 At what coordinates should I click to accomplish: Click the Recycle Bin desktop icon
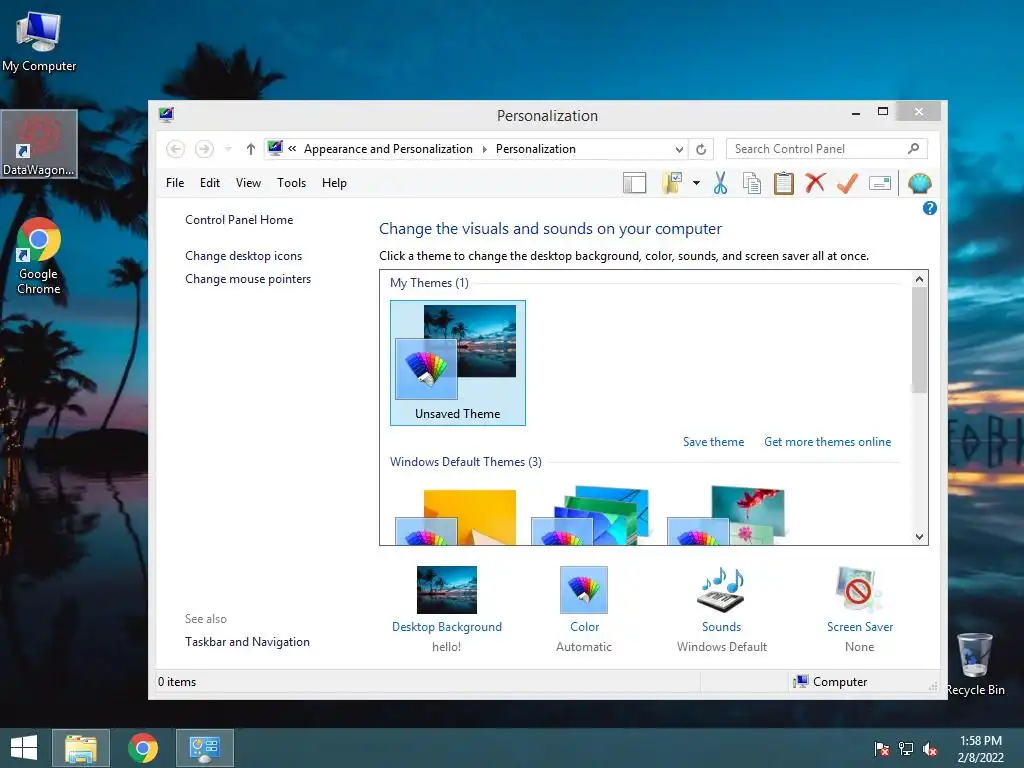click(975, 664)
